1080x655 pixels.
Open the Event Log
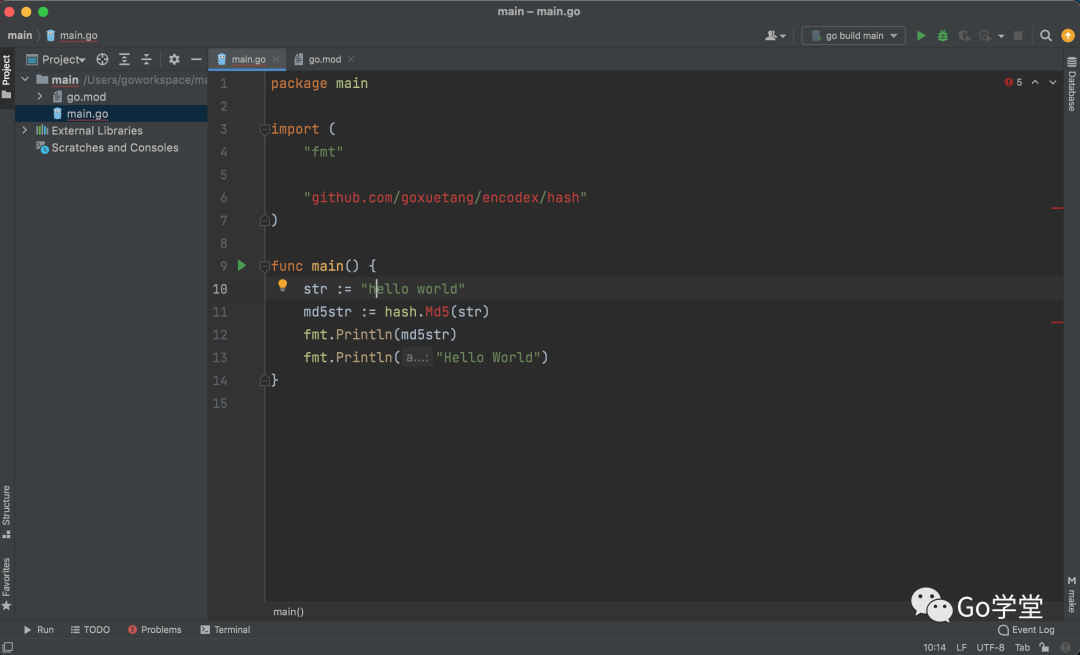[1026, 630]
